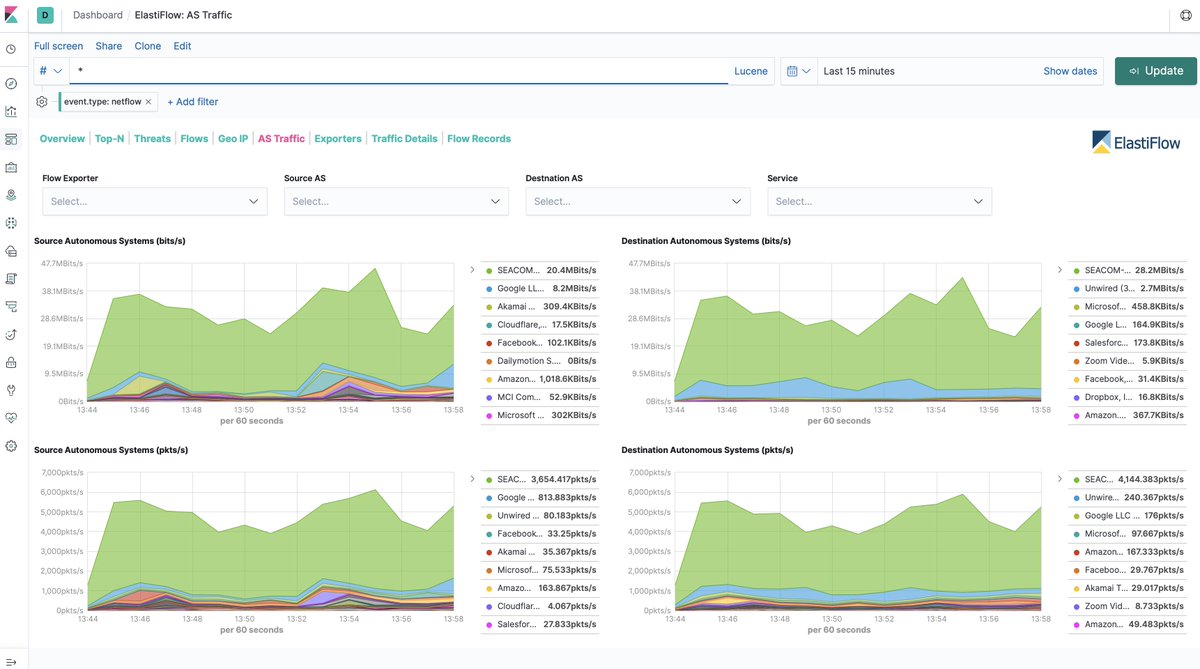
Task: Click the Edit link
Action: (x=182, y=46)
